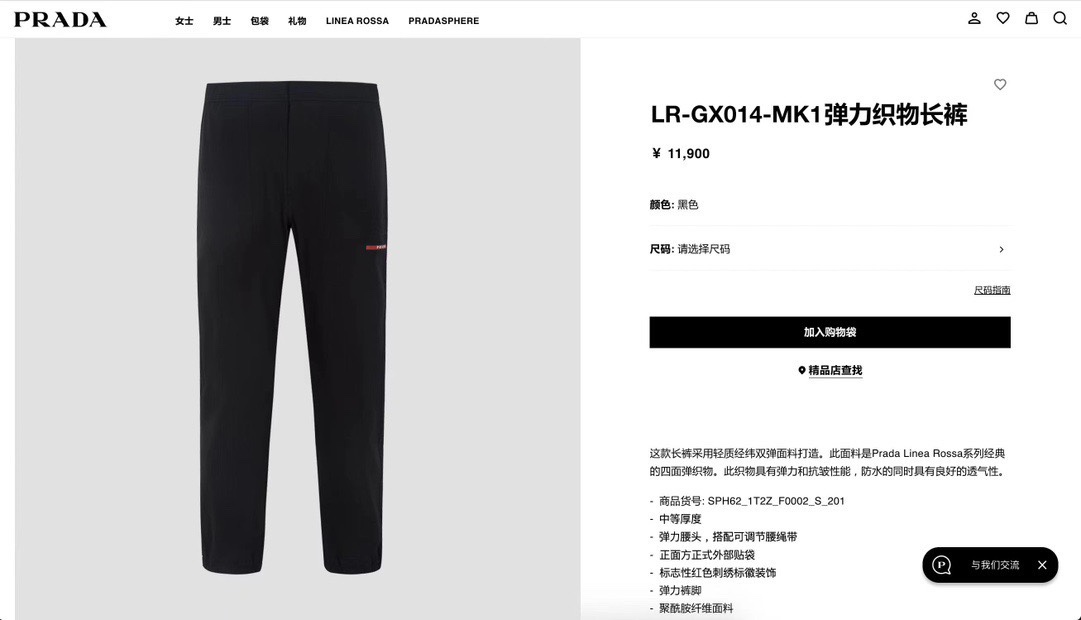This screenshot has width=1081, height=620.
Task: Click the PRADA logo
Action: point(60,20)
